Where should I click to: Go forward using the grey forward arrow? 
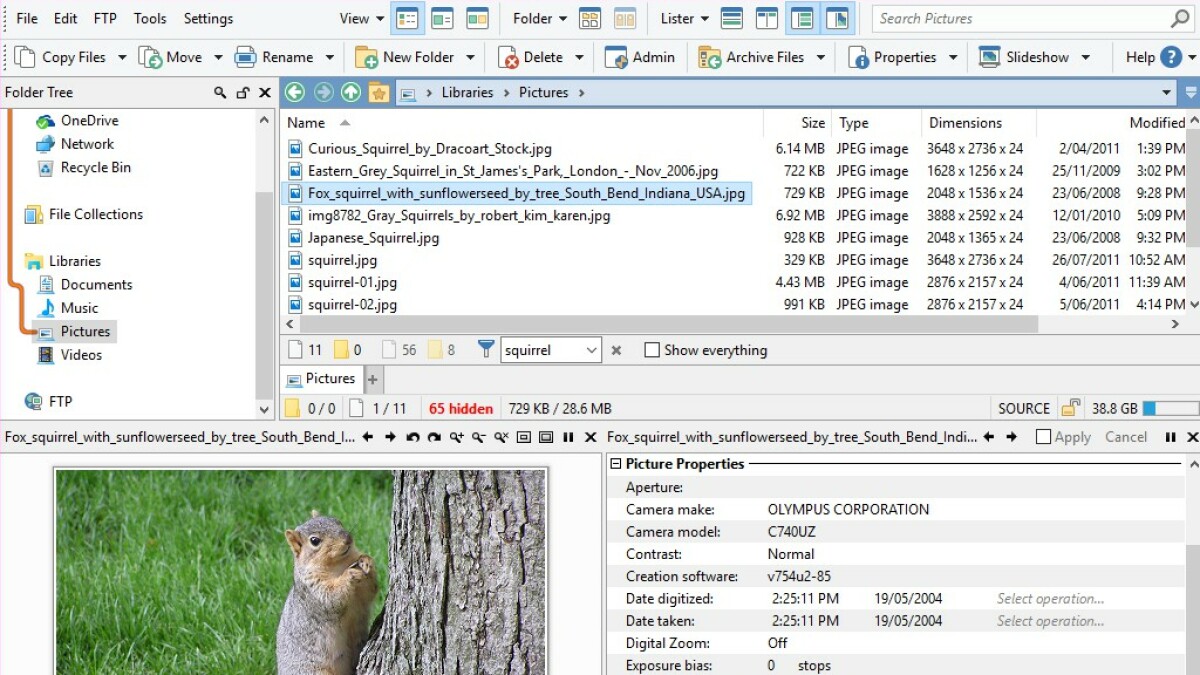[x=323, y=93]
